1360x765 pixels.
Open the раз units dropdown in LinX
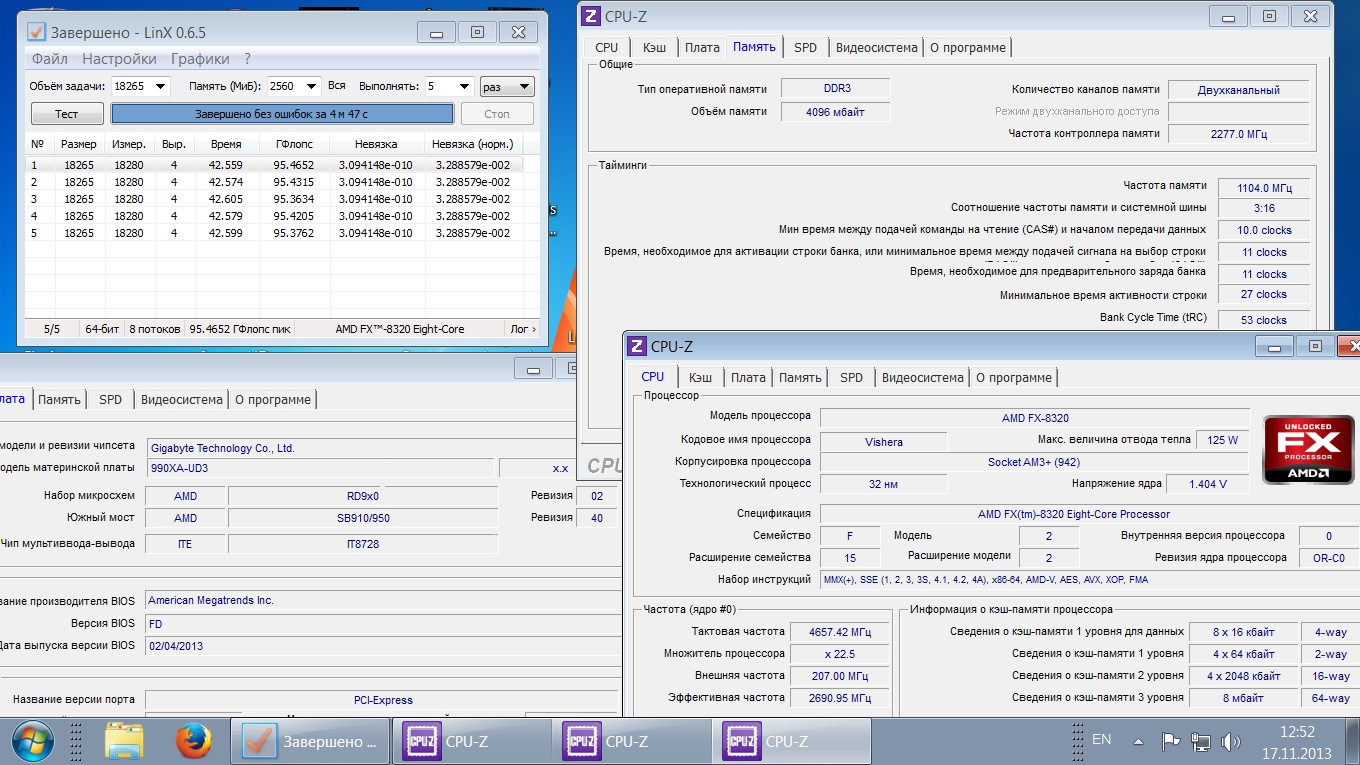pos(507,86)
